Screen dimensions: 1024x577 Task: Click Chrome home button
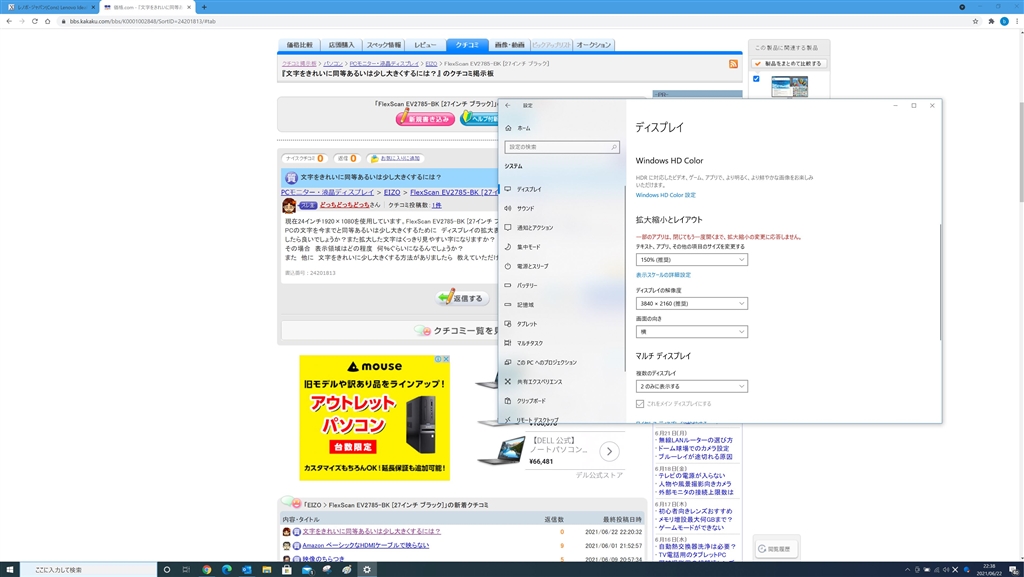(x=47, y=21)
